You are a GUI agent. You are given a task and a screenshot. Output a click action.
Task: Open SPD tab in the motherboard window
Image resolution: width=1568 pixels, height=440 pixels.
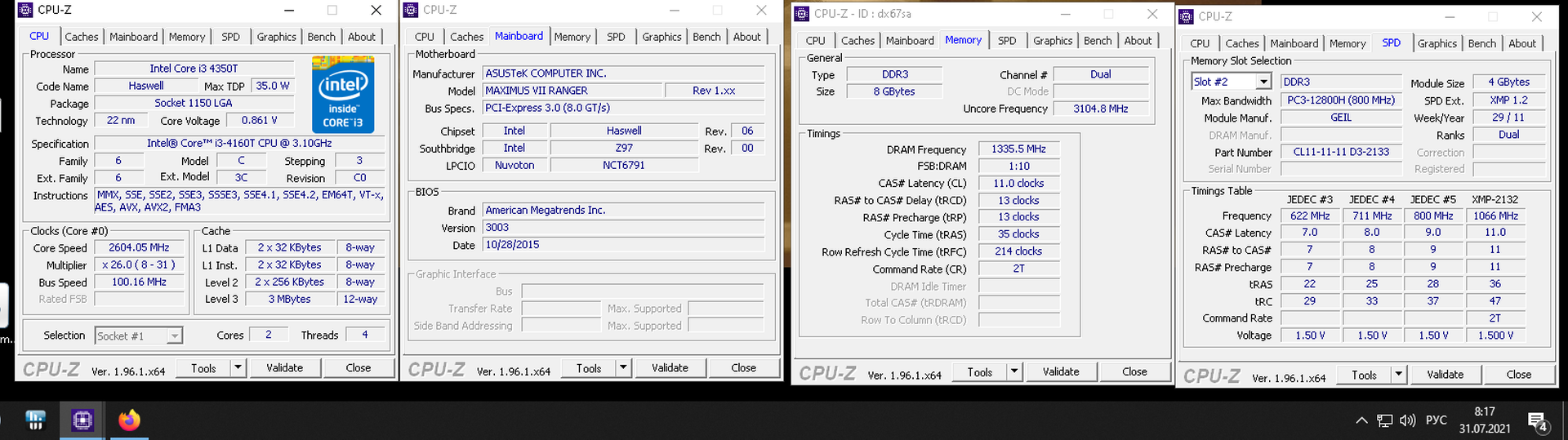[x=616, y=37]
